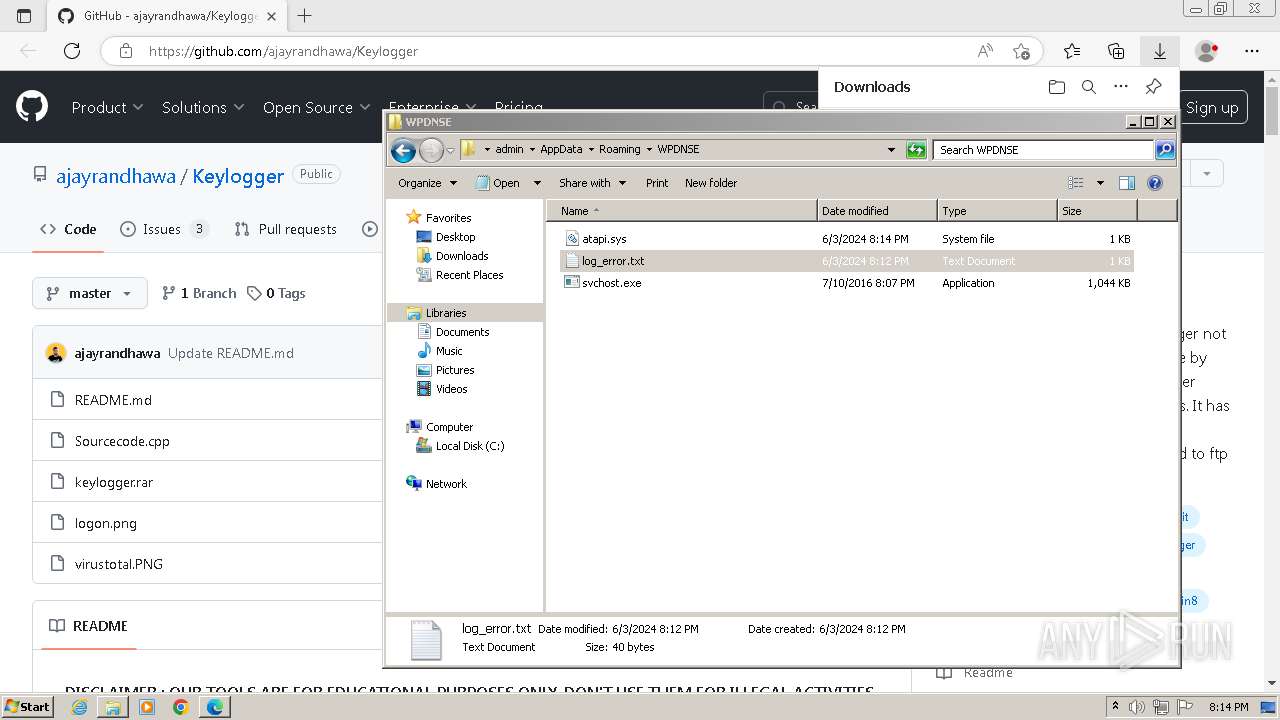Click Edge icon in taskbar
Screen dimensions: 1280x720
215,707
